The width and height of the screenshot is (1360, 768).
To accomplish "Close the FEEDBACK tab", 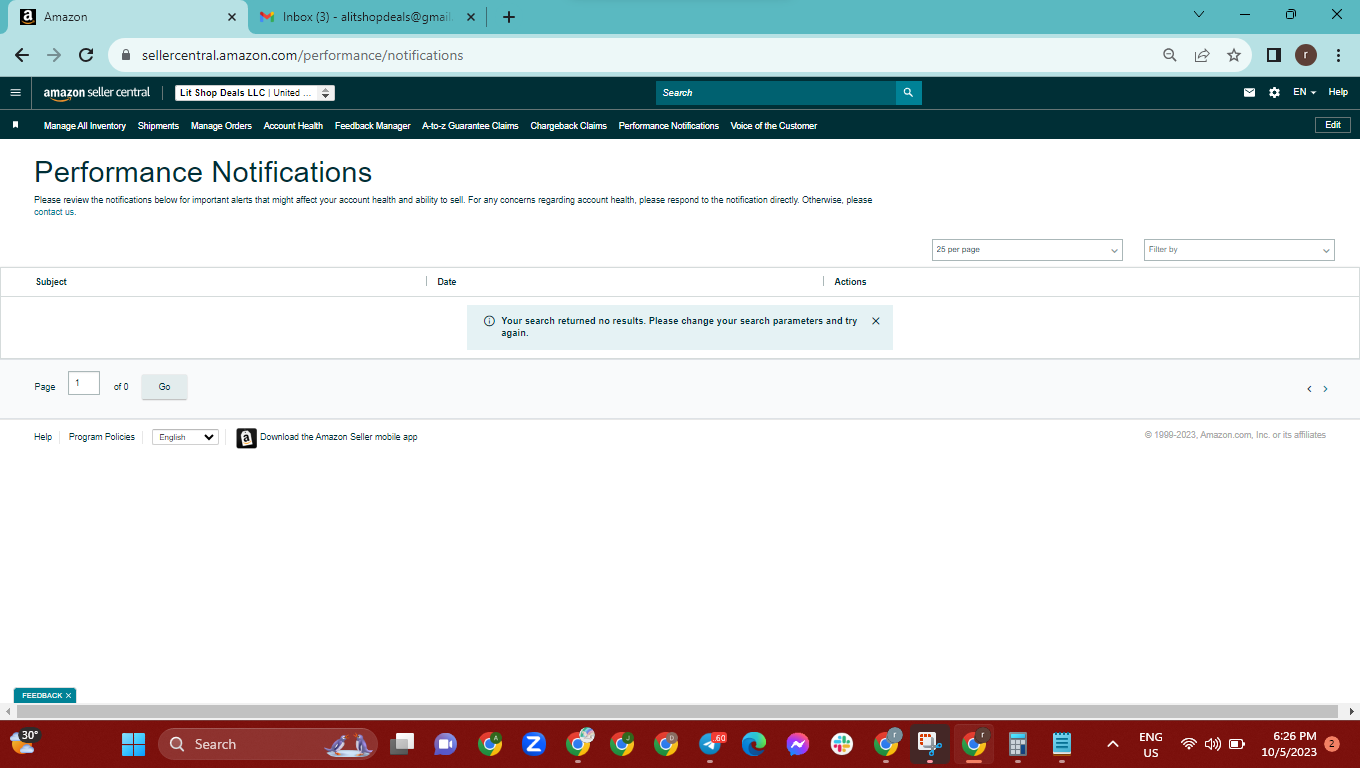I will pyautogui.click(x=69, y=695).
